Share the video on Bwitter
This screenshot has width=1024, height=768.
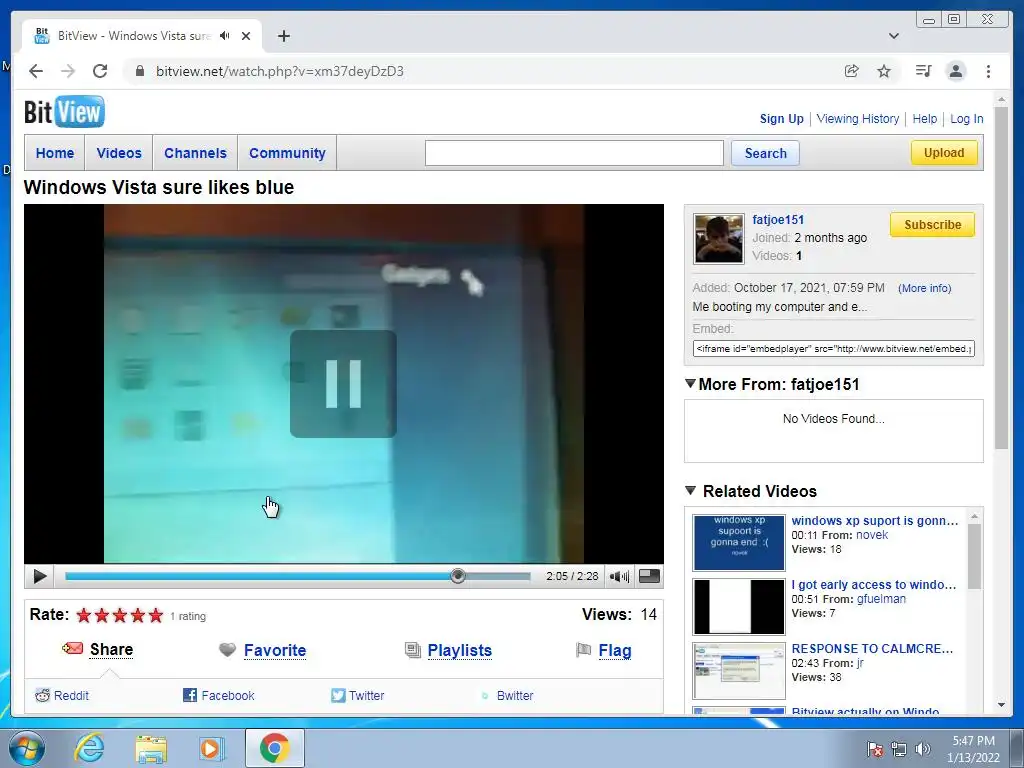515,696
